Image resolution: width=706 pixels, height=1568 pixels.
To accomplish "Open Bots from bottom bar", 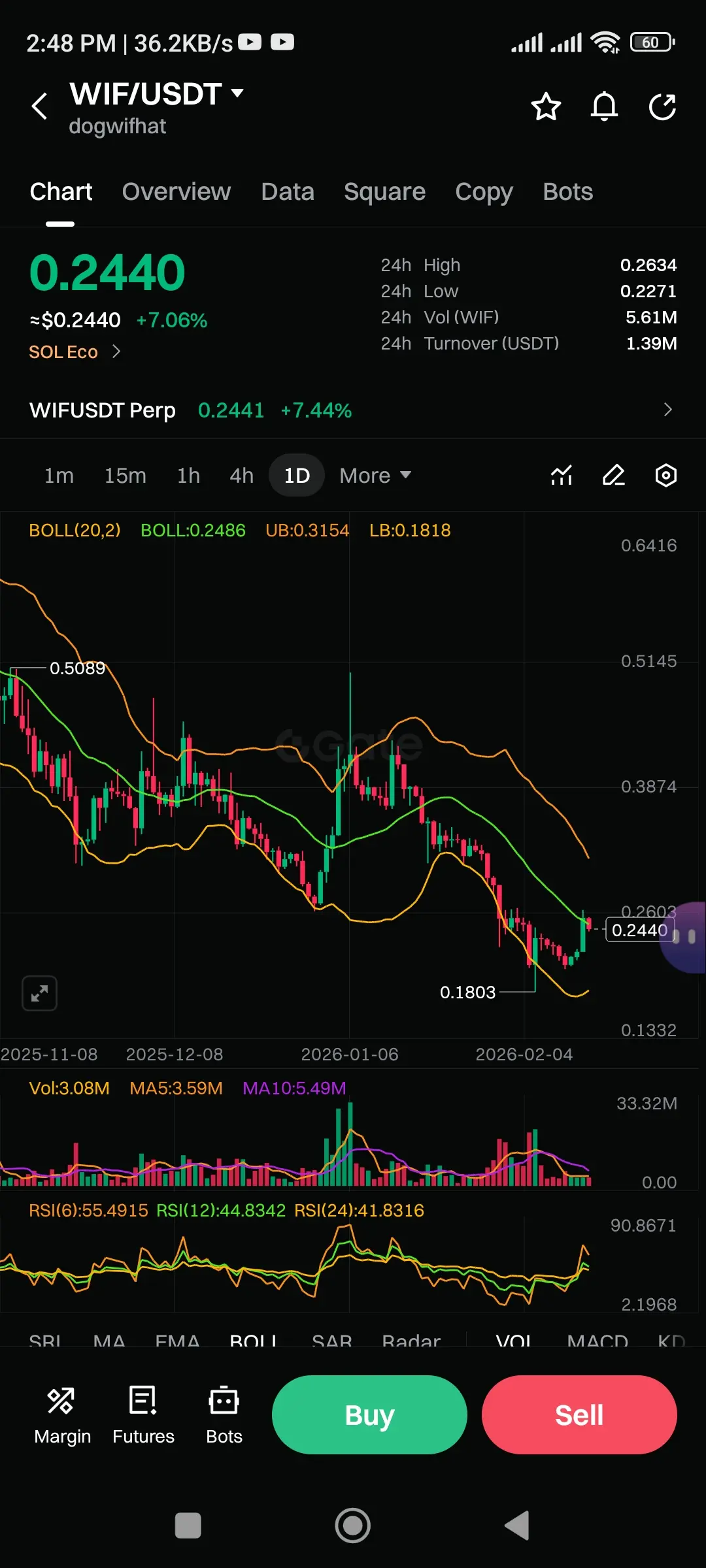I will pyautogui.click(x=224, y=1415).
